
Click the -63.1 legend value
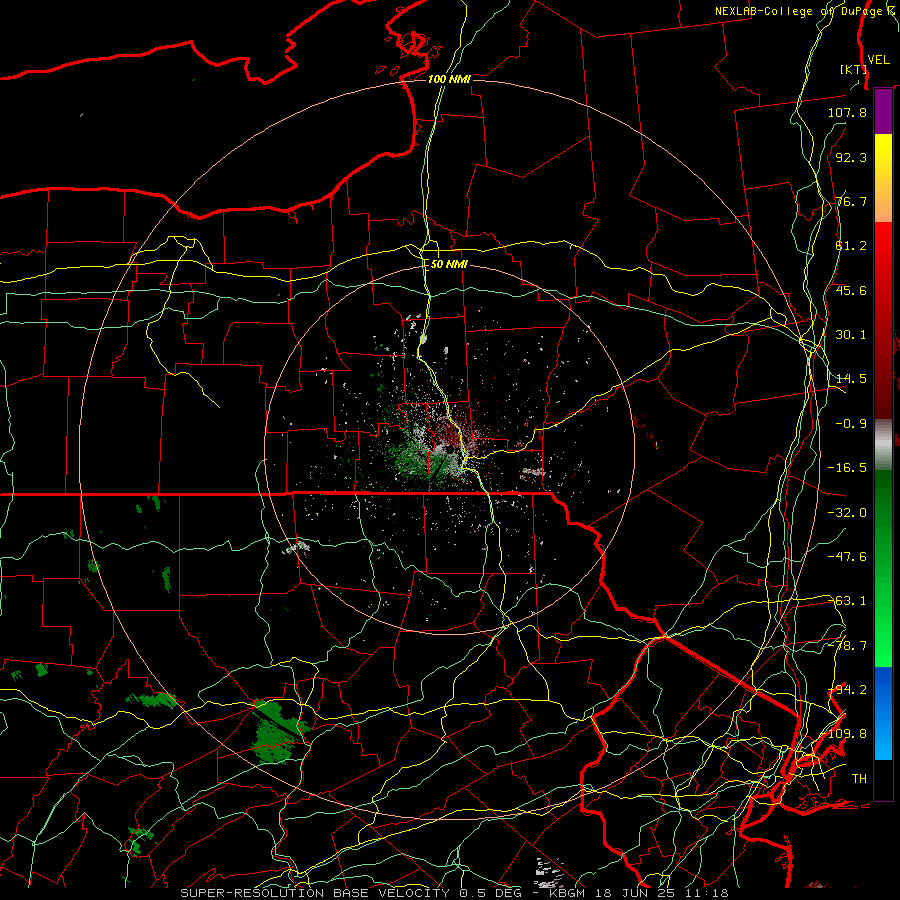pos(847,601)
